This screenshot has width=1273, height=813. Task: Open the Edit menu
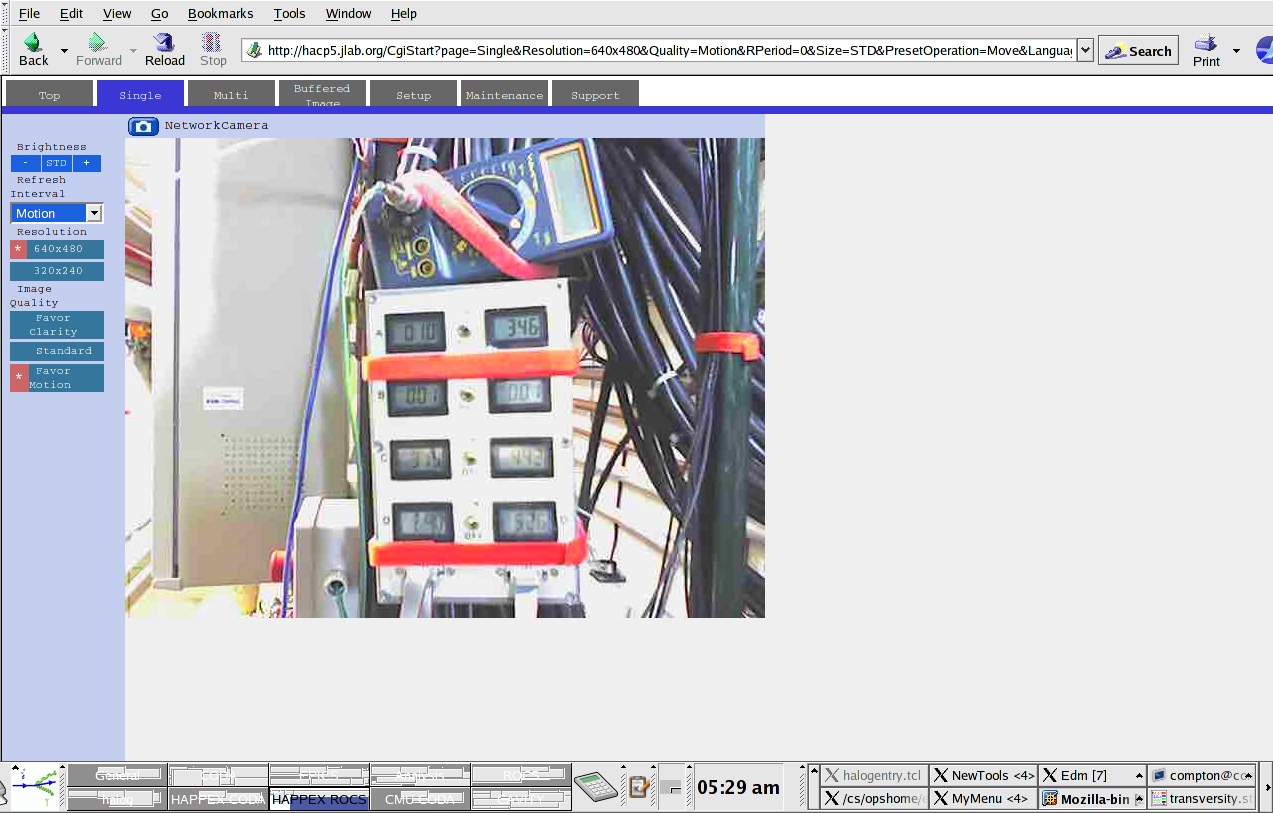point(71,13)
